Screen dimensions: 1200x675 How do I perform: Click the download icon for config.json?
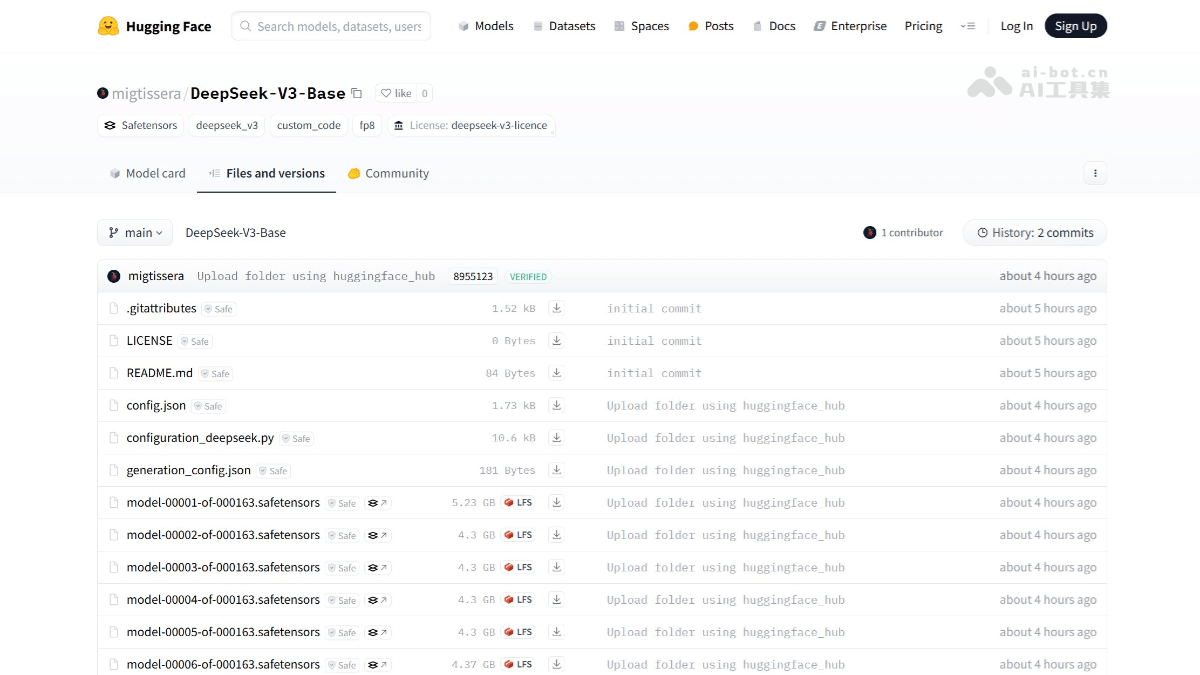tap(556, 405)
